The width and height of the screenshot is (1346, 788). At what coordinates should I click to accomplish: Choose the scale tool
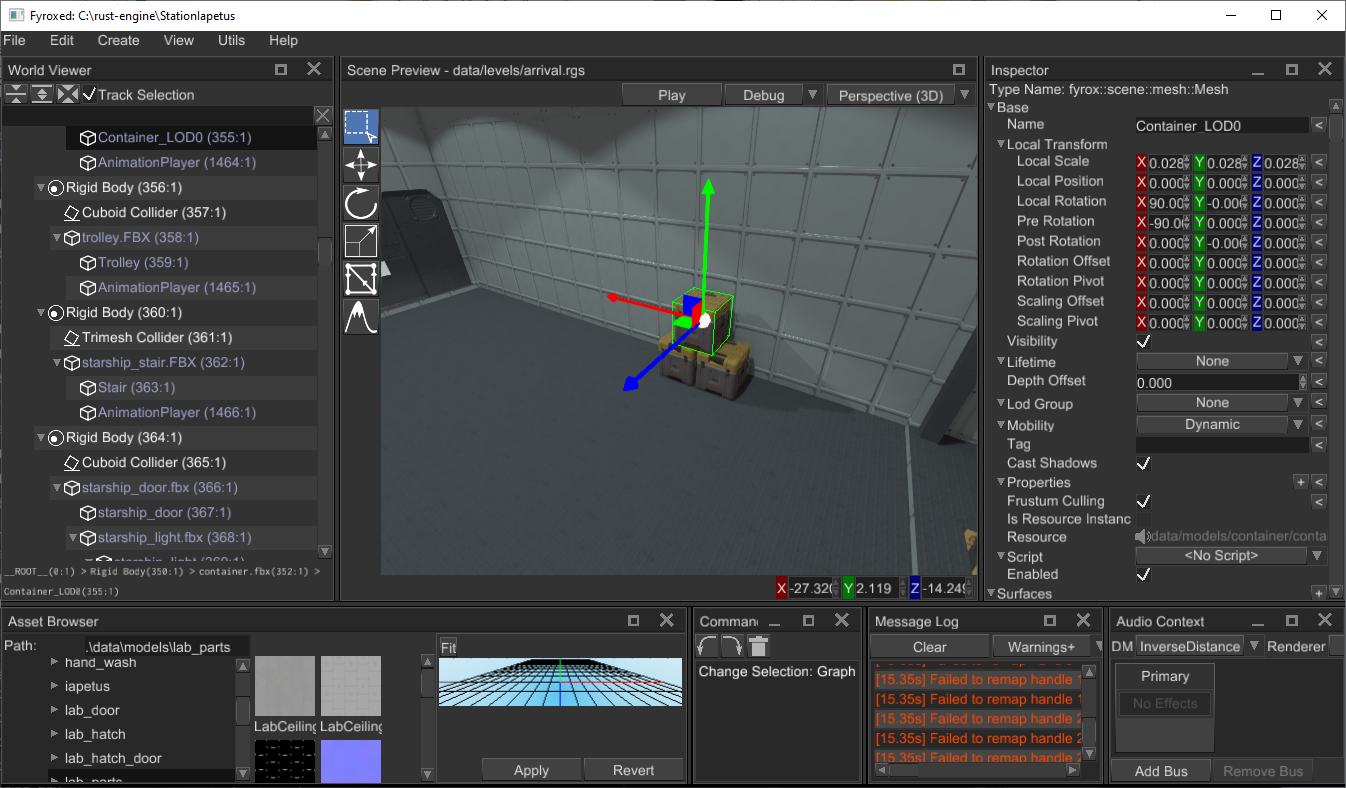pyautogui.click(x=360, y=241)
